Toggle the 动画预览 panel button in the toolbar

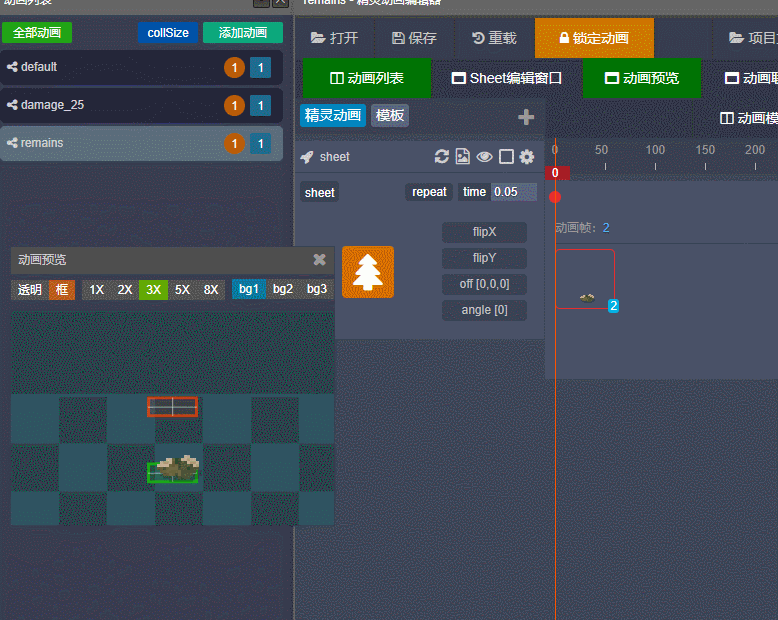pyautogui.click(x=642, y=78)
